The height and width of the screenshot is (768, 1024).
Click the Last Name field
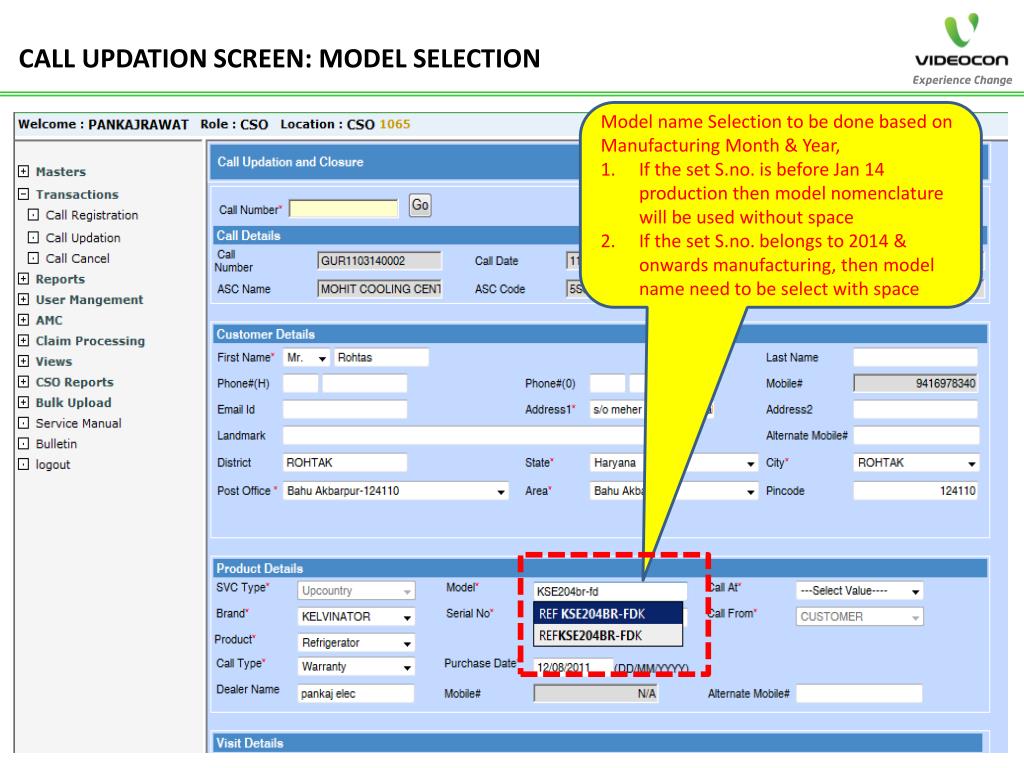[x=915, y=358]
